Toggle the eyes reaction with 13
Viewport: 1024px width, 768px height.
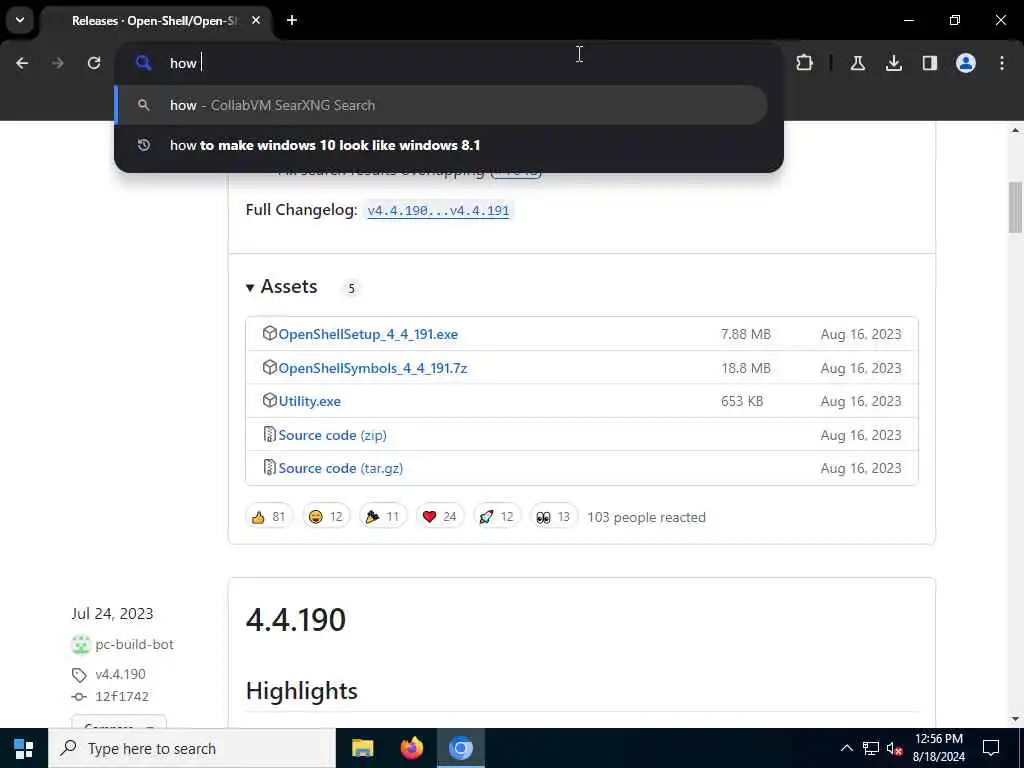(553, 517)
